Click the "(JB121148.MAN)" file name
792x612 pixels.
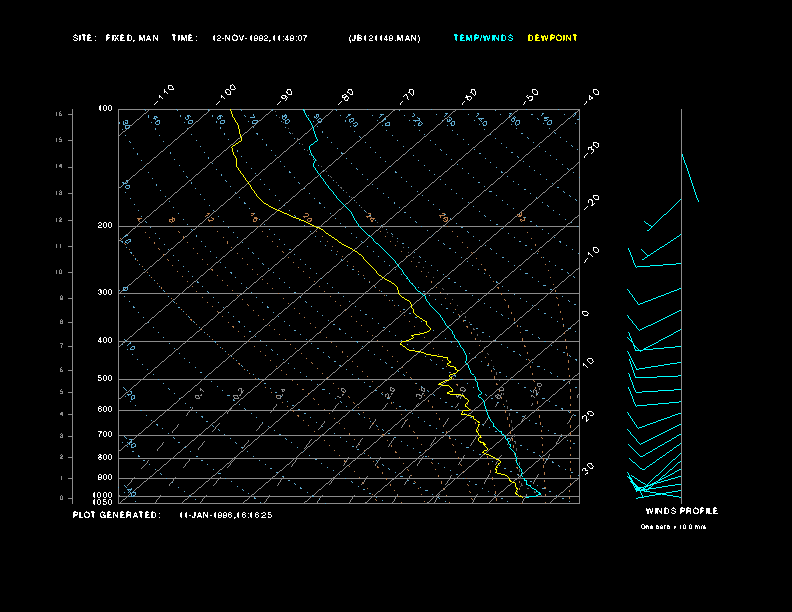click(384, 38)
